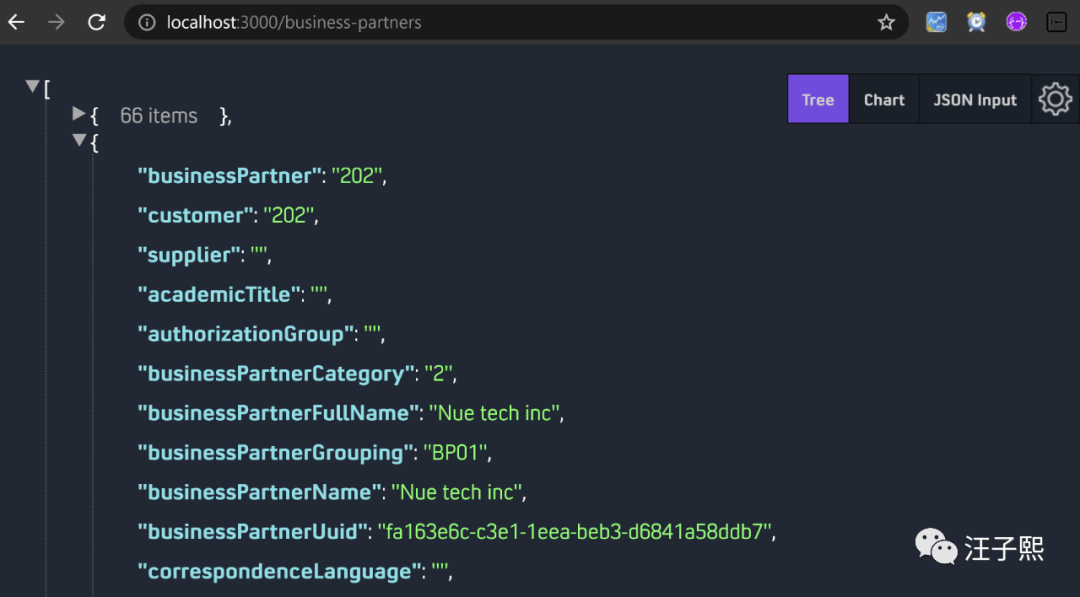The image size is (1080, 597).
Task: Open the purple round extension icon
Action: pyautogui.click(x=1016, y=22)
